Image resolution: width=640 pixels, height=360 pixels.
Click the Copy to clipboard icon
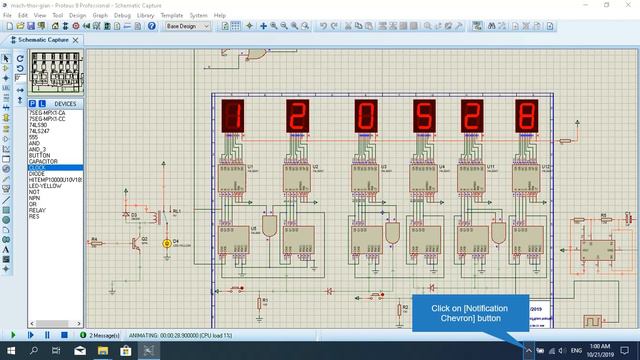pyautogui.click(x=358, y=26)
